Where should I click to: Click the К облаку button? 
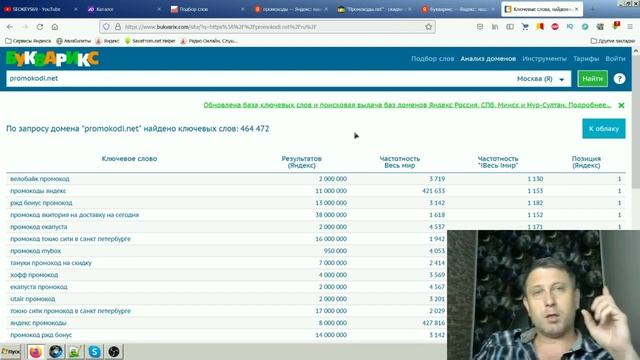click(604, 129)
